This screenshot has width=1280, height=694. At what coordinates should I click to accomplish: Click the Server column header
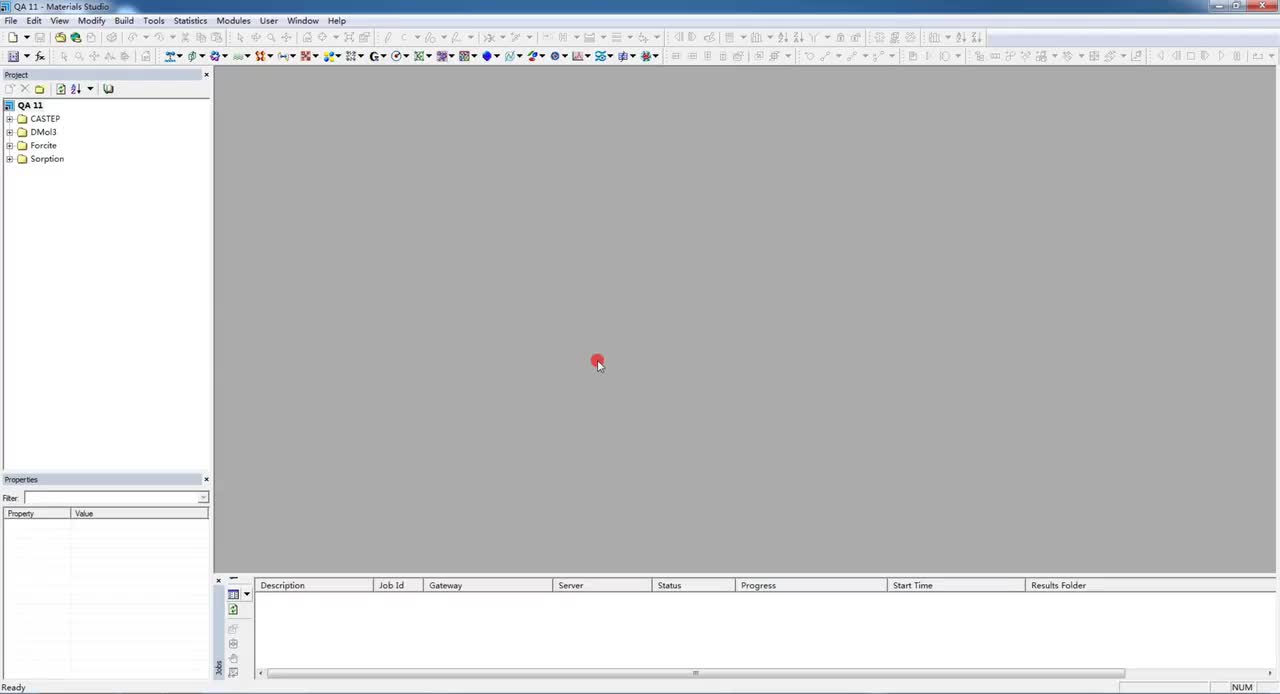(x=602, y=585)
